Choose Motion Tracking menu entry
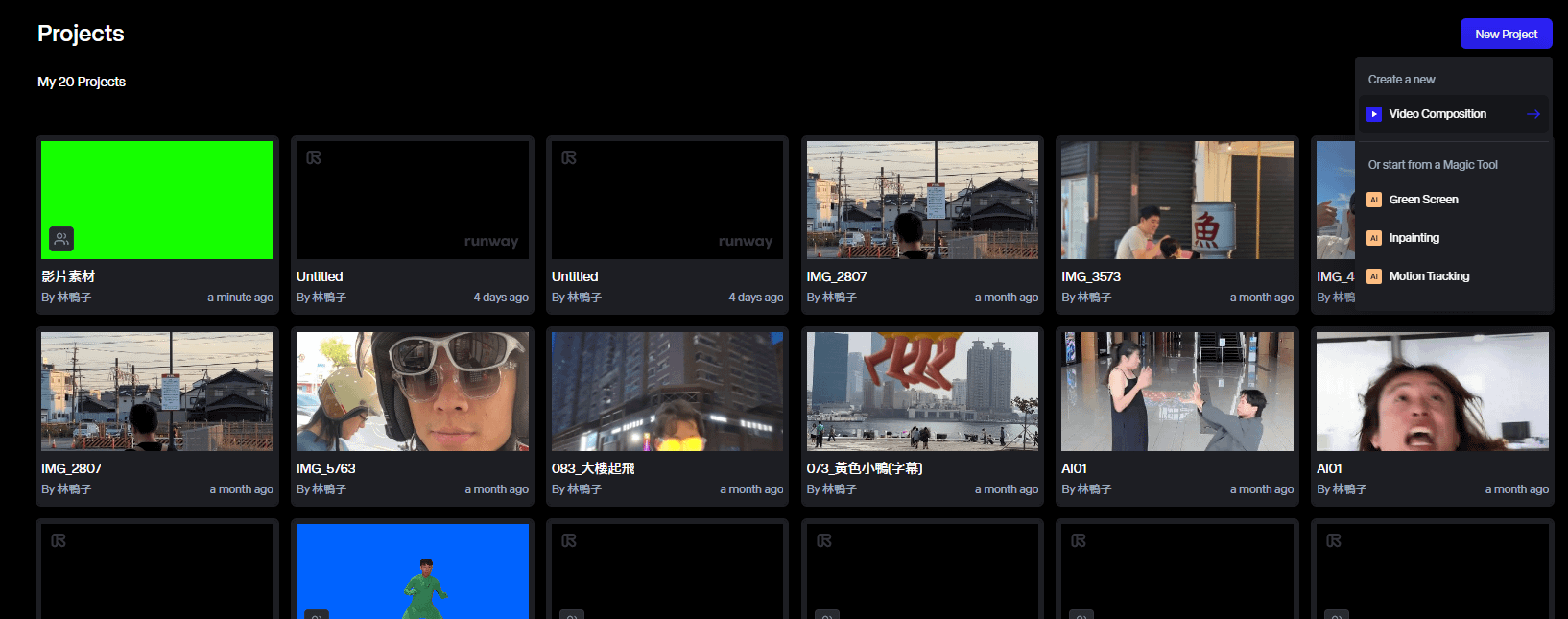1568x619 pixels. coord(1429,276)
